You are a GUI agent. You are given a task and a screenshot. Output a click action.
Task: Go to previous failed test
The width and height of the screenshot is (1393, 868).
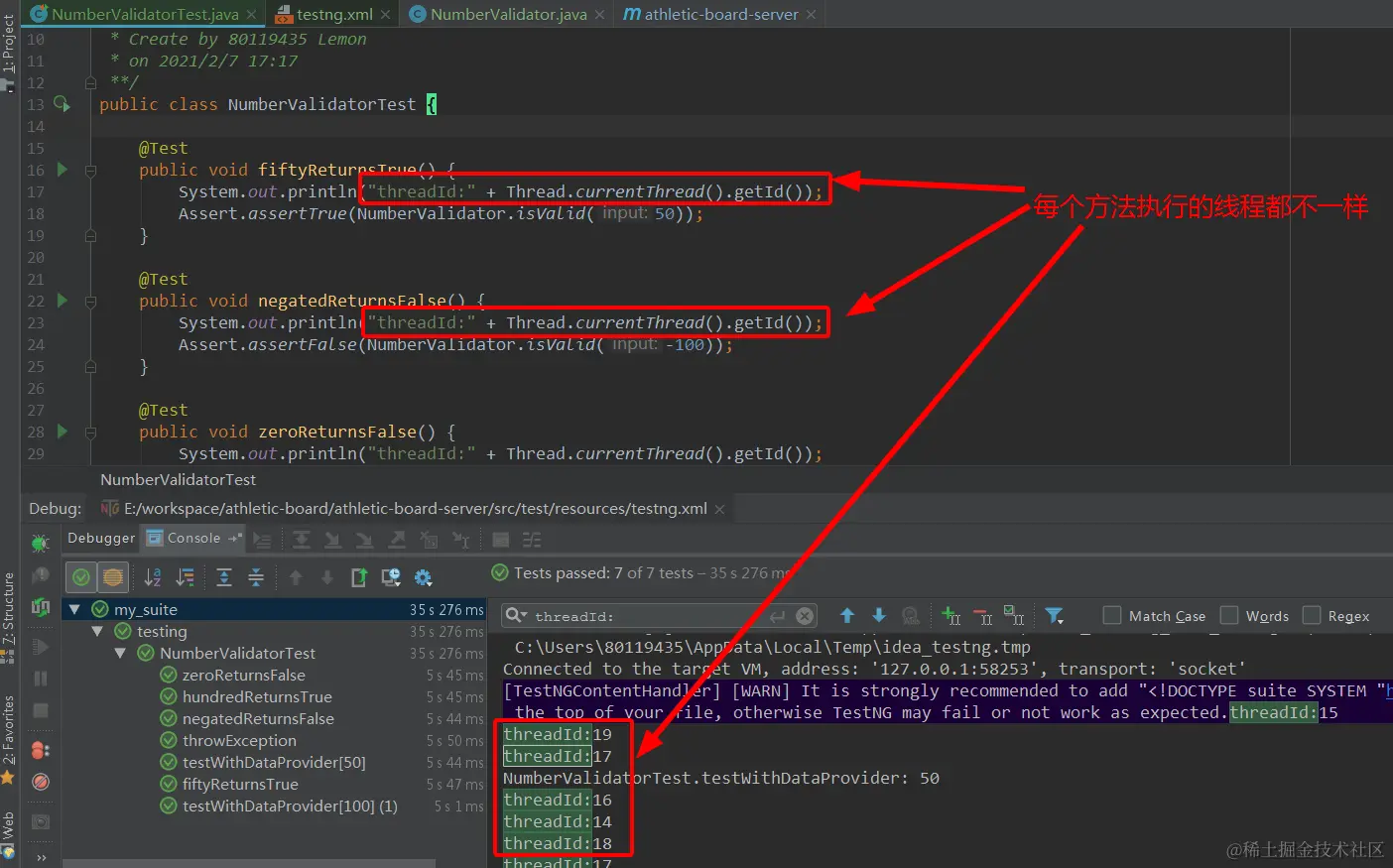click(296, 577)
